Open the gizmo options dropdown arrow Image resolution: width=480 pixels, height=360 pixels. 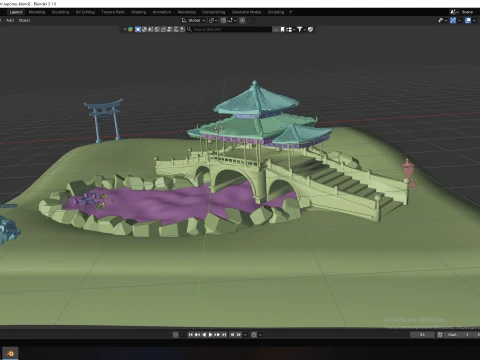pyautogui.click(x=459, y=21)
